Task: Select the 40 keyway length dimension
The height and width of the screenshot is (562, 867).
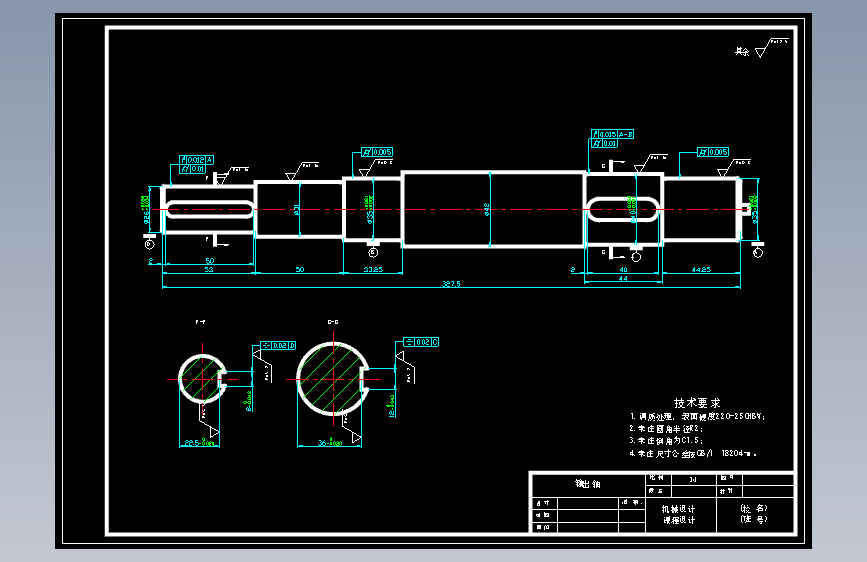Action: pyautogui.click(x=623, y=270)
